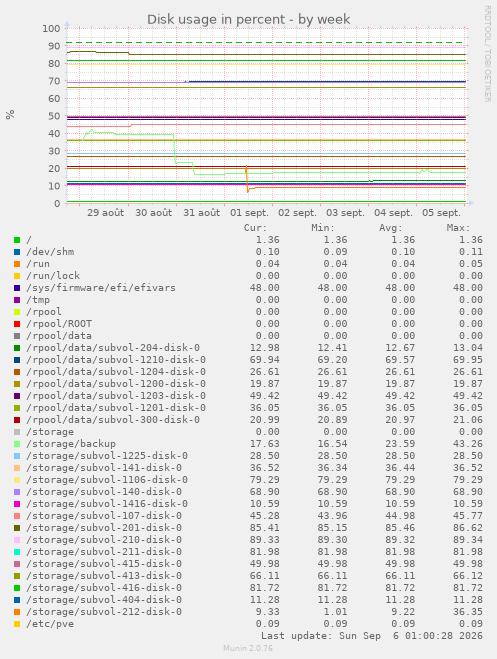Select /rpool/data/subvol-204-disk-0 label
Viewport: 497px width, 659px height.
(113, 348)
